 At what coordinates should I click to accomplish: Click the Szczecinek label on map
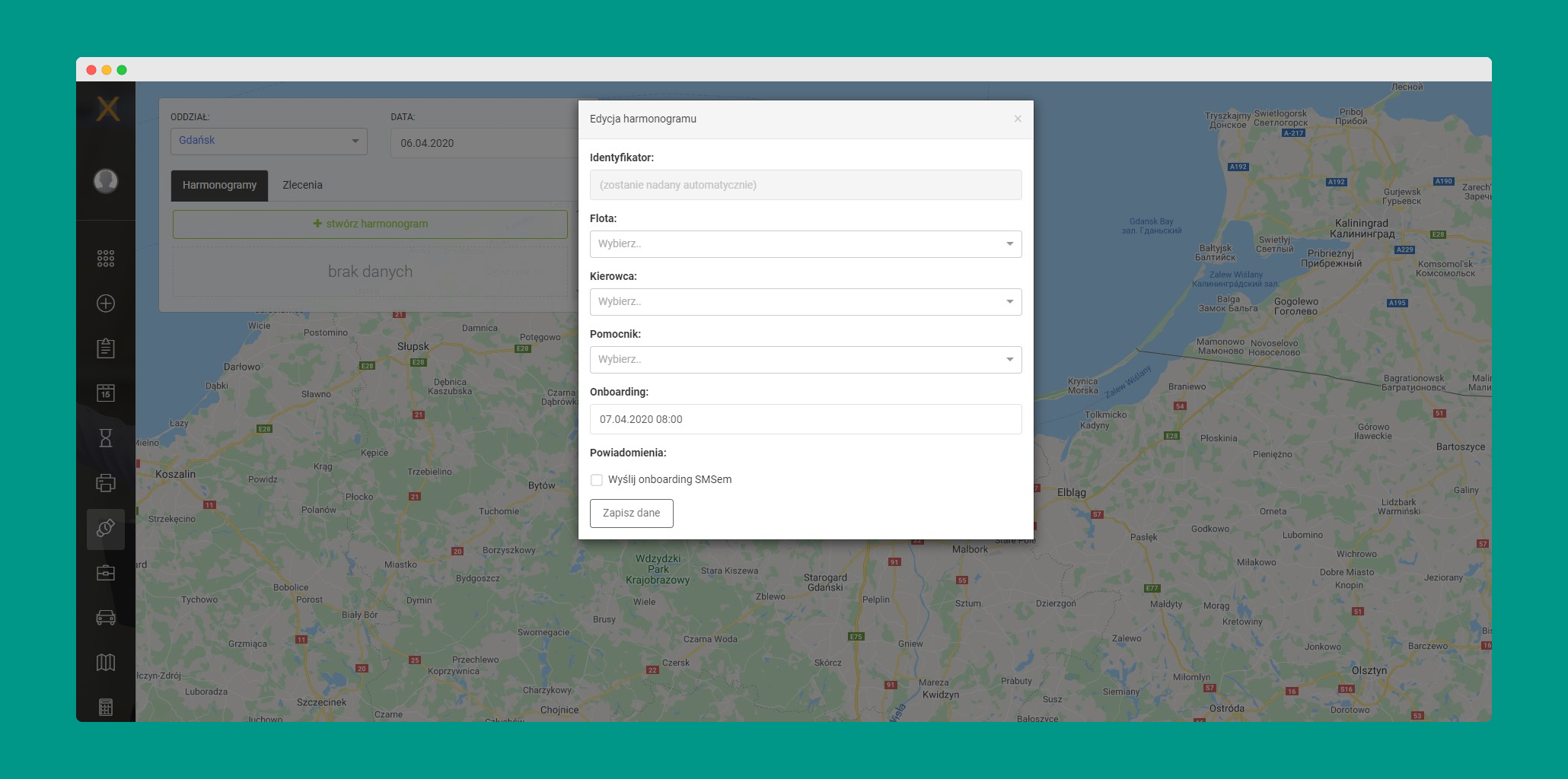pos(321,702)
